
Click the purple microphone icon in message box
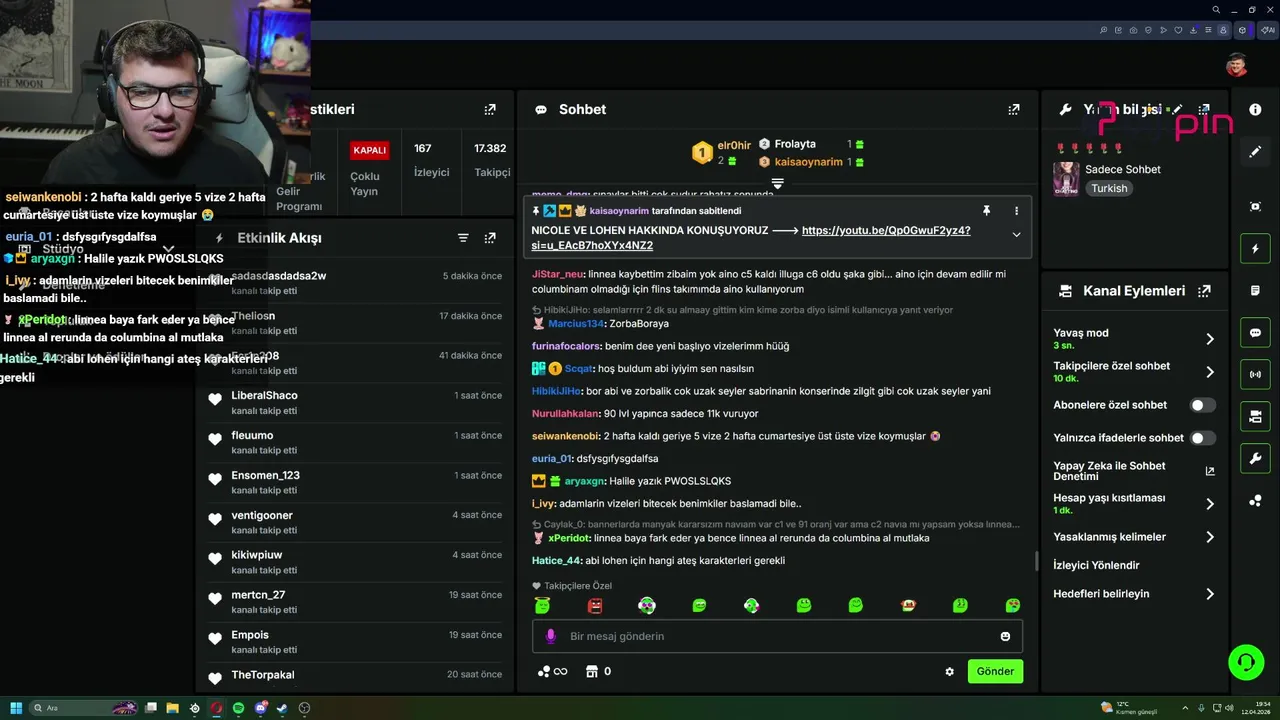pyautogui.click(x=550, y=636)
